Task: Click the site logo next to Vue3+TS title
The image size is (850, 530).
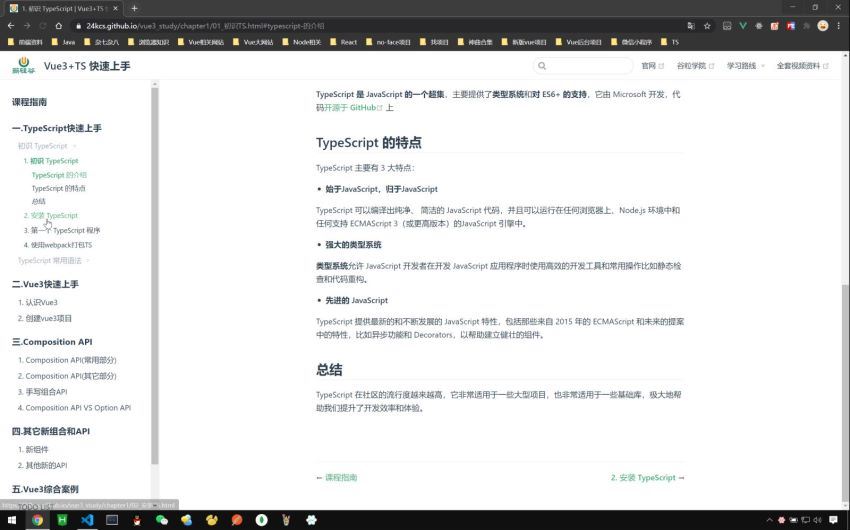Action: coord(23,66)
